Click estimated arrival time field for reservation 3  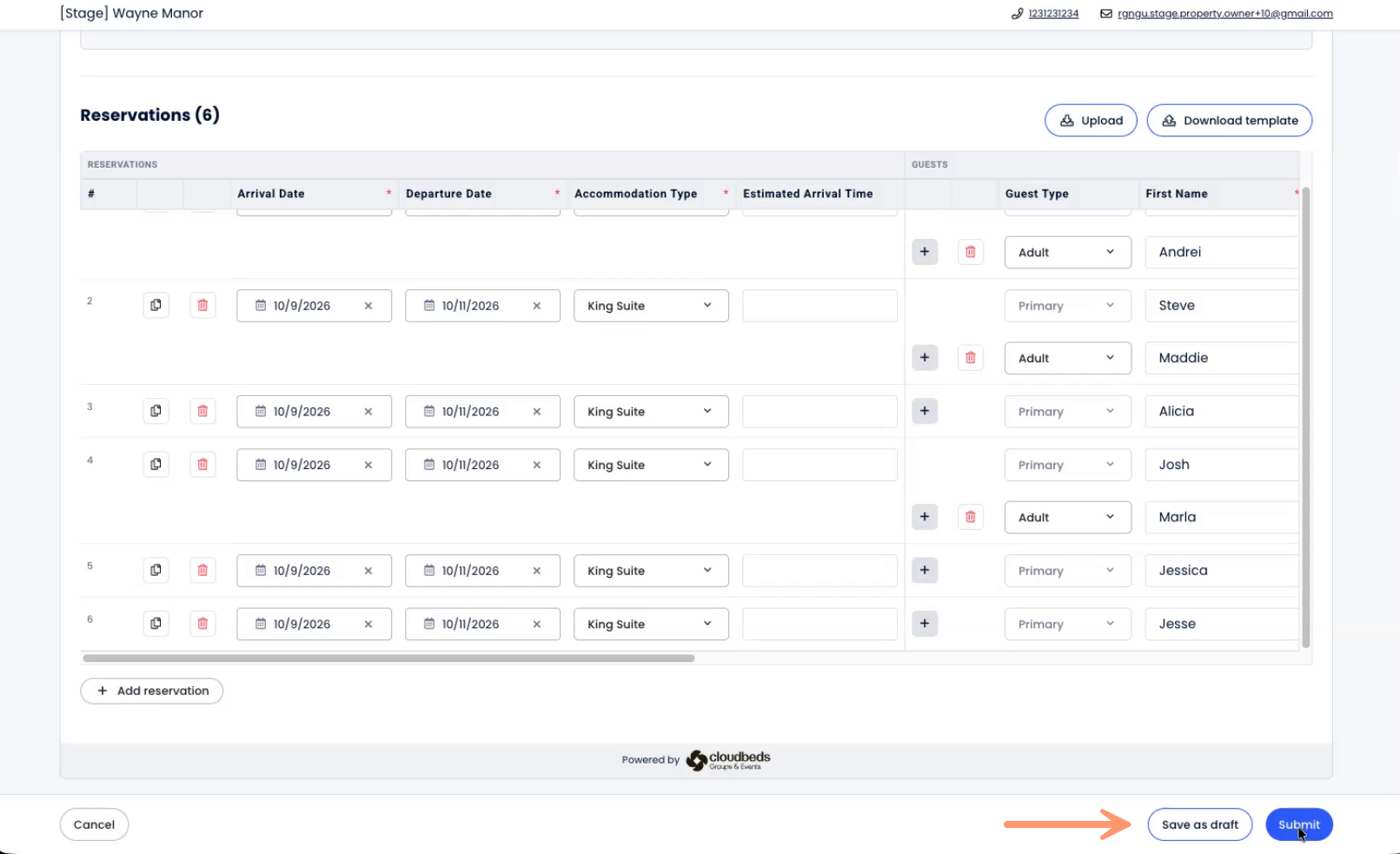819,411
